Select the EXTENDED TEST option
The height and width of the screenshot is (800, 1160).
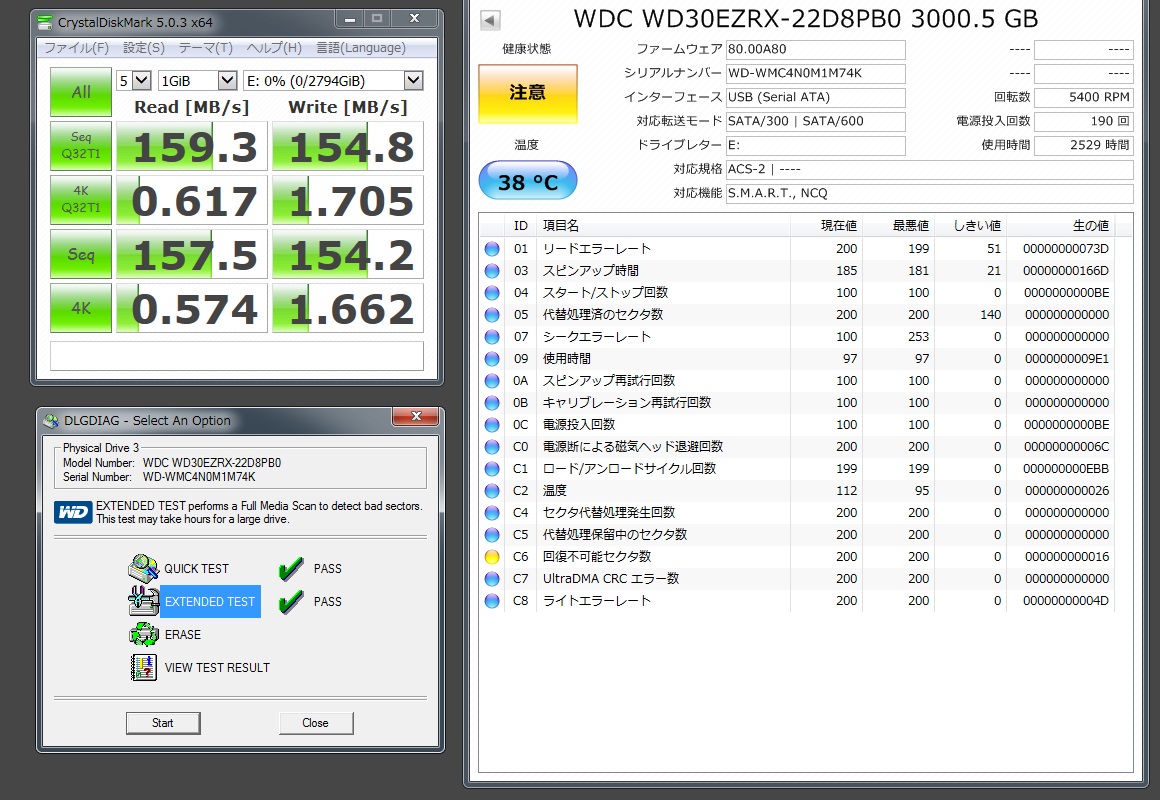(210, 602)
